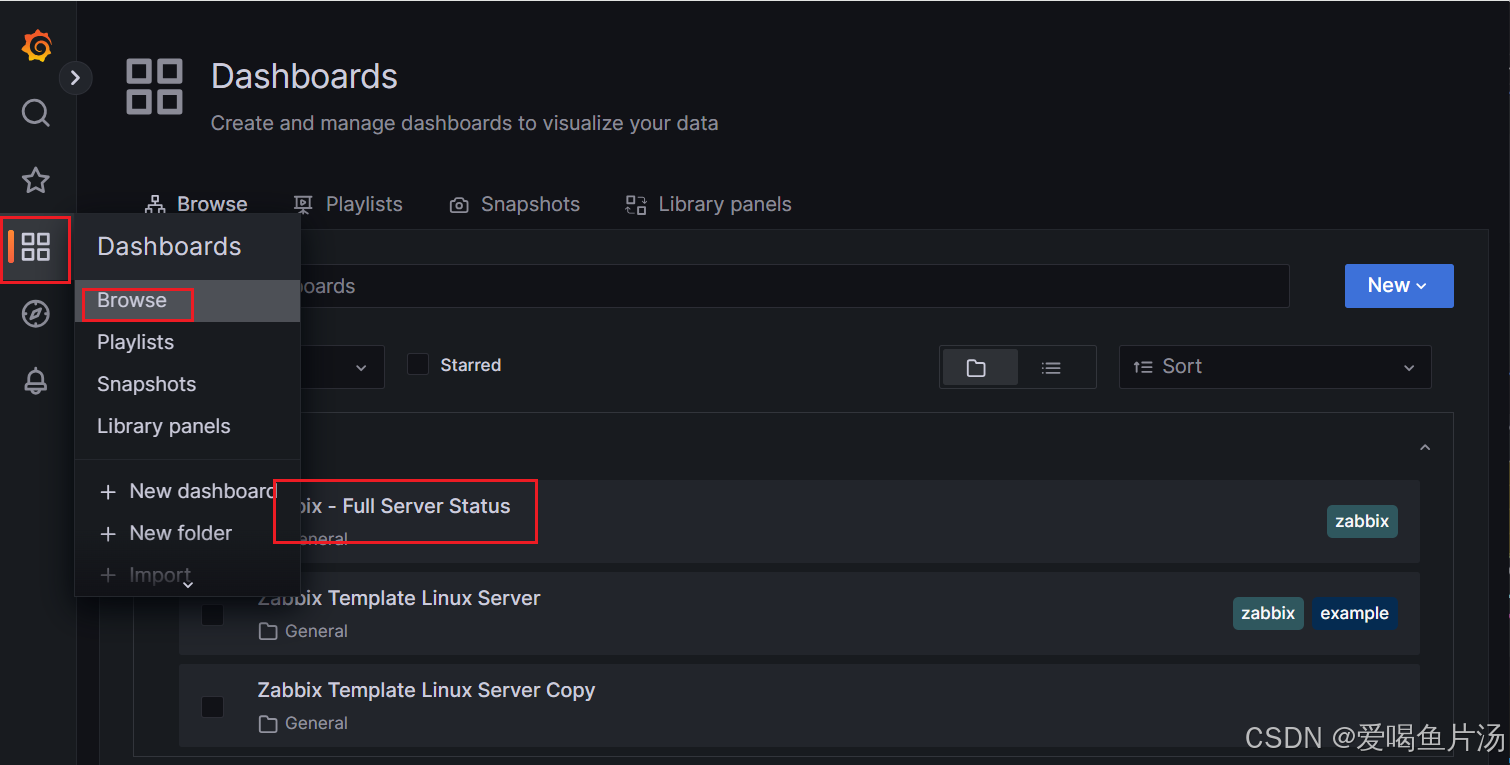1510x765 pixels.
Task: Choose New folder in flyout menu
Action: coord(188,533)
